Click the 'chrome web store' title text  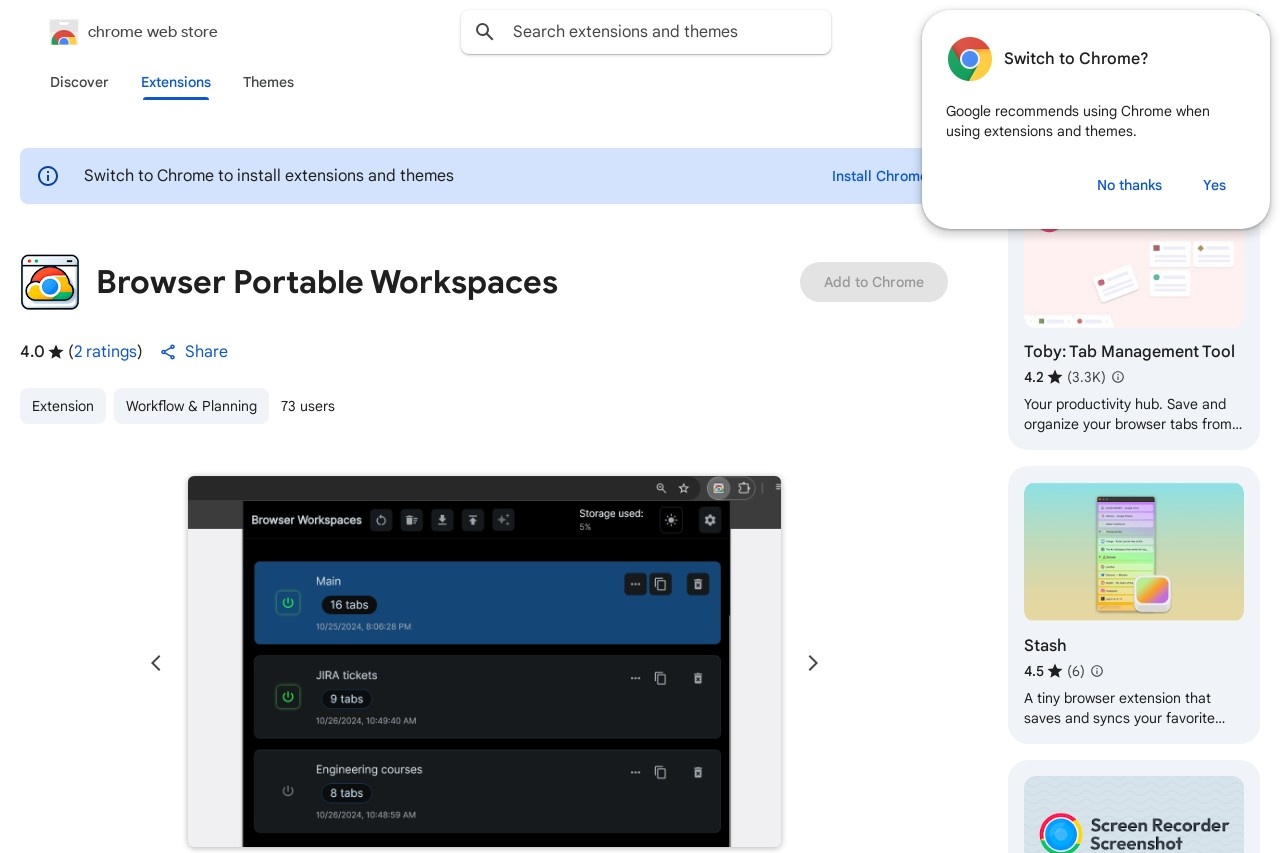[153, 32]
